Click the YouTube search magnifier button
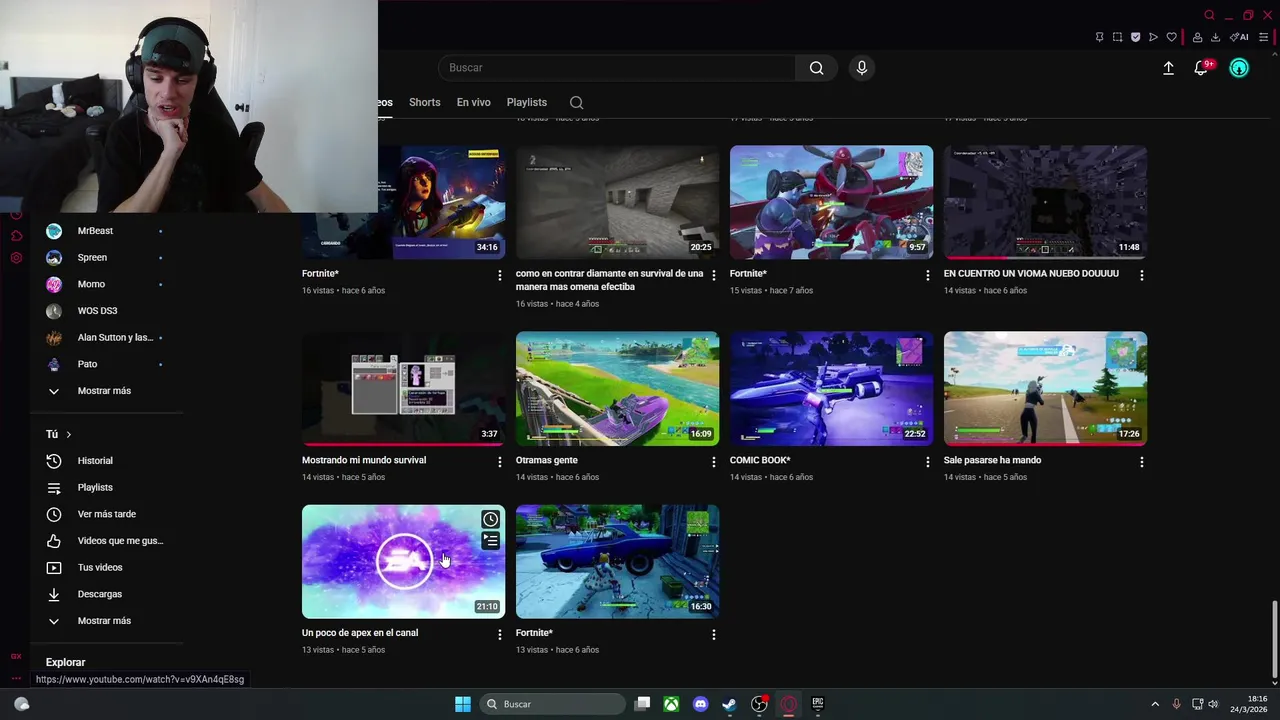The width and height of the screenshot is (1280, 720). tap(816, 68)
